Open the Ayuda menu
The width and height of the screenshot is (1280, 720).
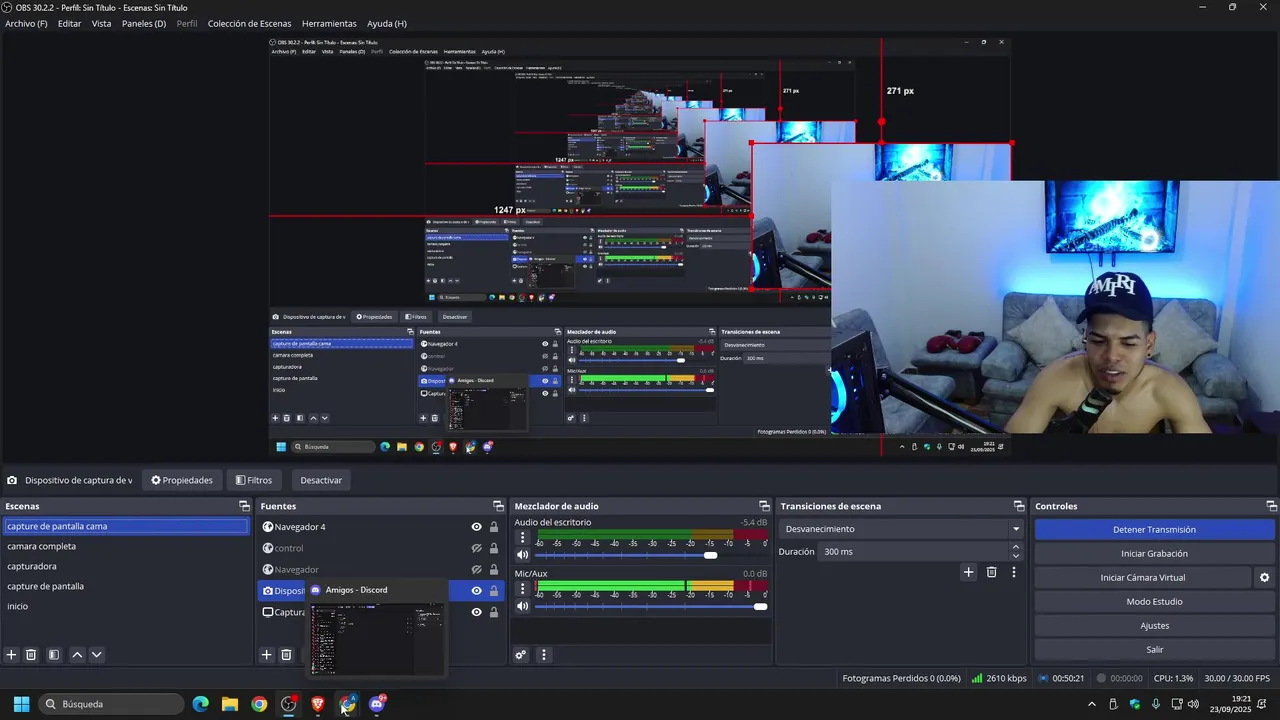click(x=387, y=24)
